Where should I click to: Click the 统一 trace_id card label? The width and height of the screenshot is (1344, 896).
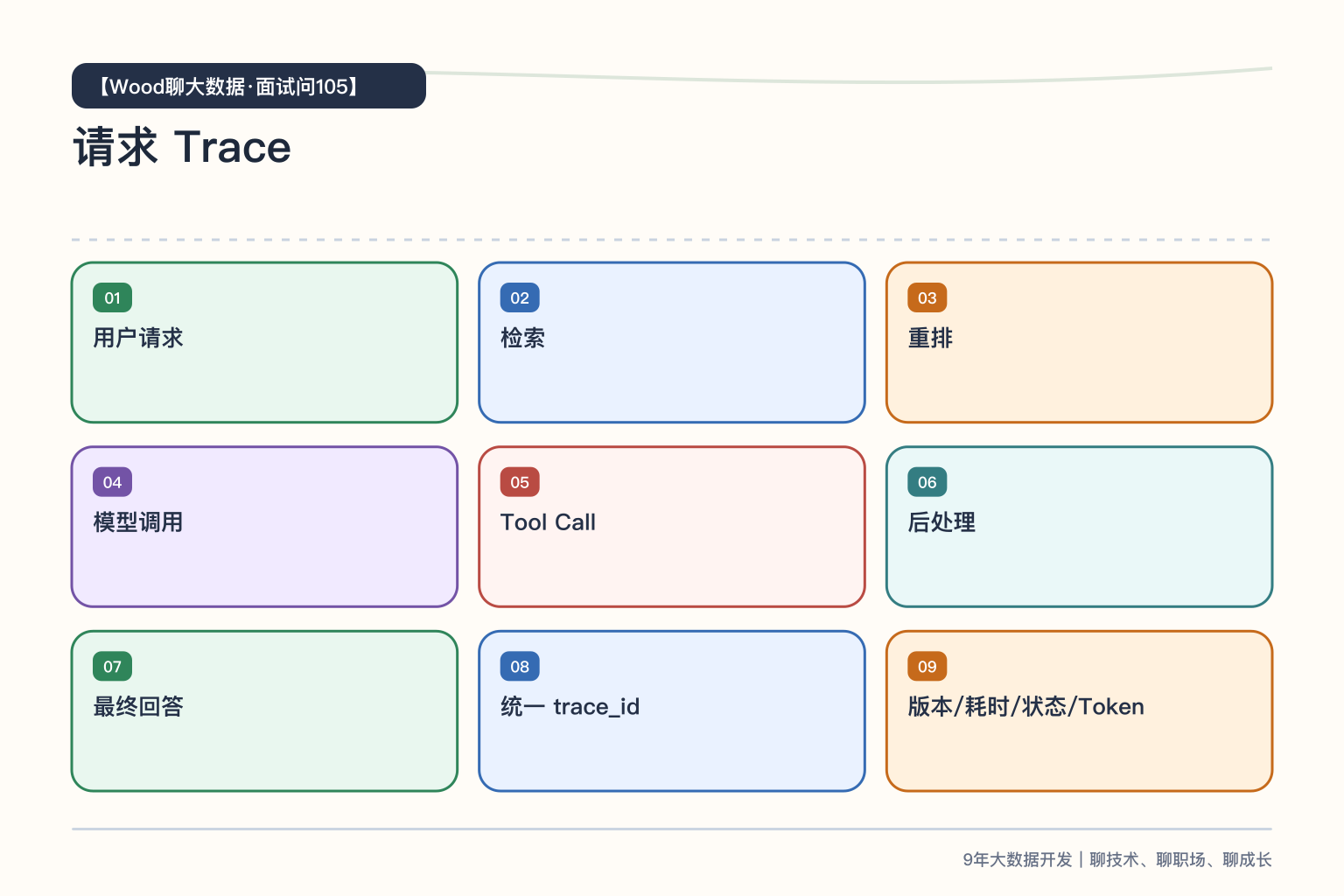pyautogui.click(x=570, y=707)
